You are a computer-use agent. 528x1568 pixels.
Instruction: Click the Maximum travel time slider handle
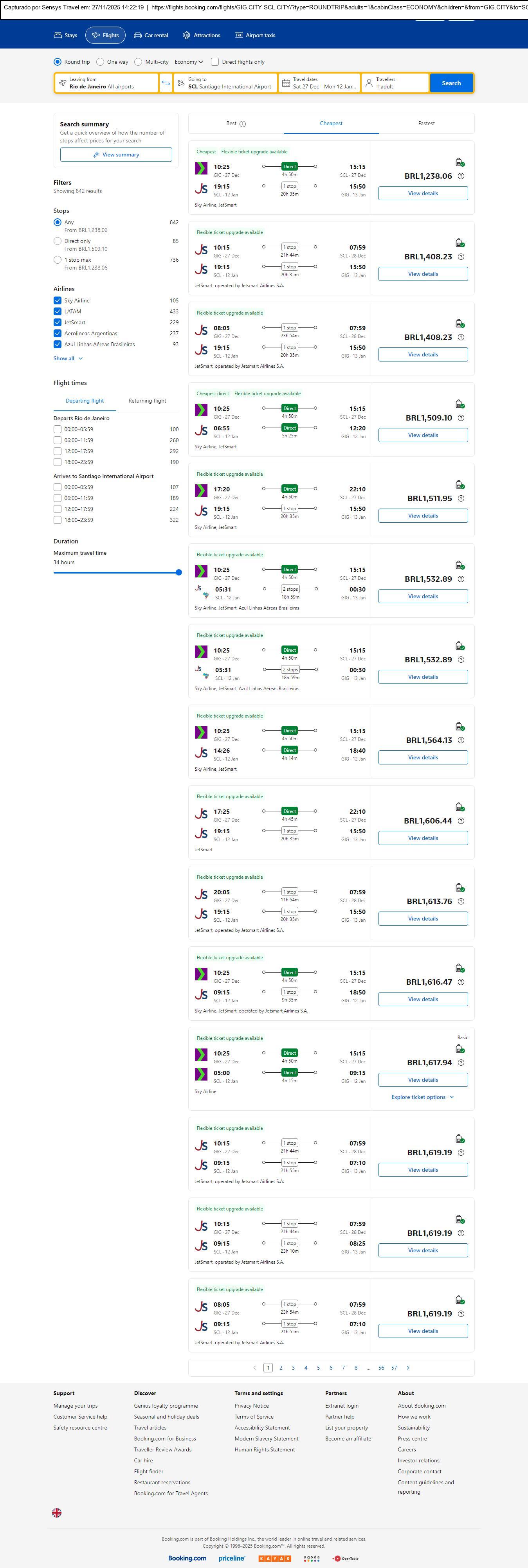click(178, 572)
